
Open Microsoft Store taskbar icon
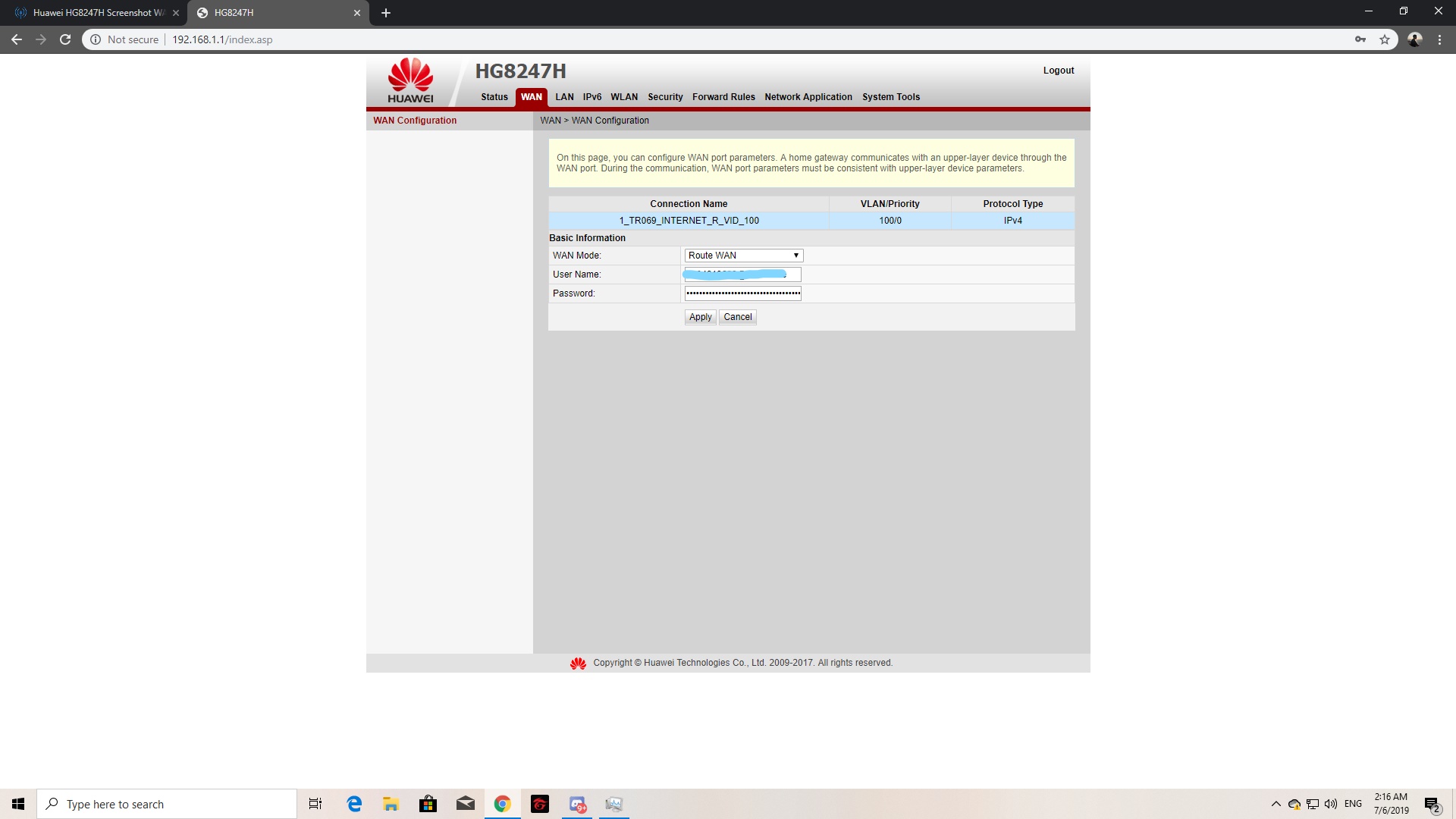(x=428, y=804)
